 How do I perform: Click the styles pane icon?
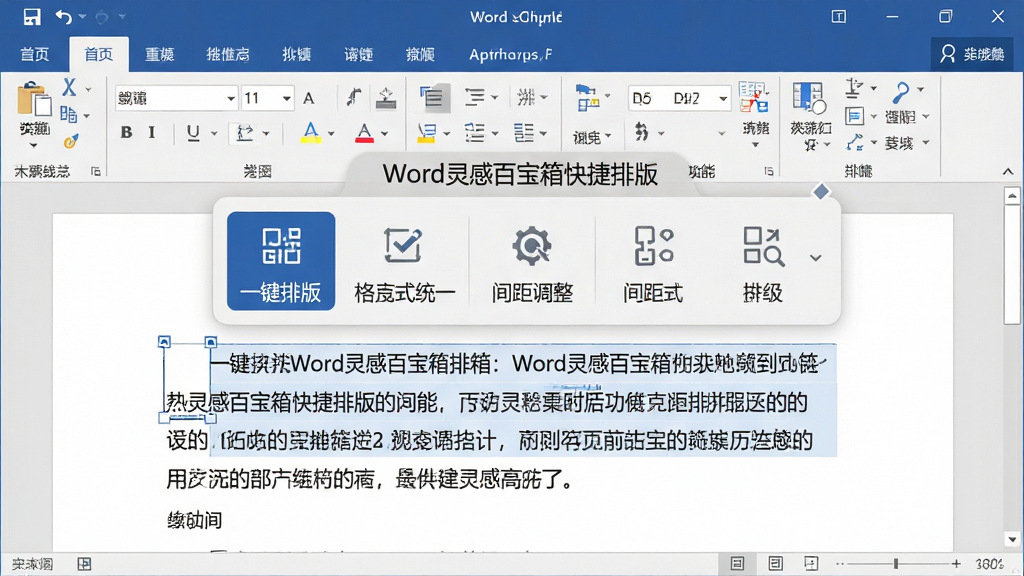coord(754,98)
